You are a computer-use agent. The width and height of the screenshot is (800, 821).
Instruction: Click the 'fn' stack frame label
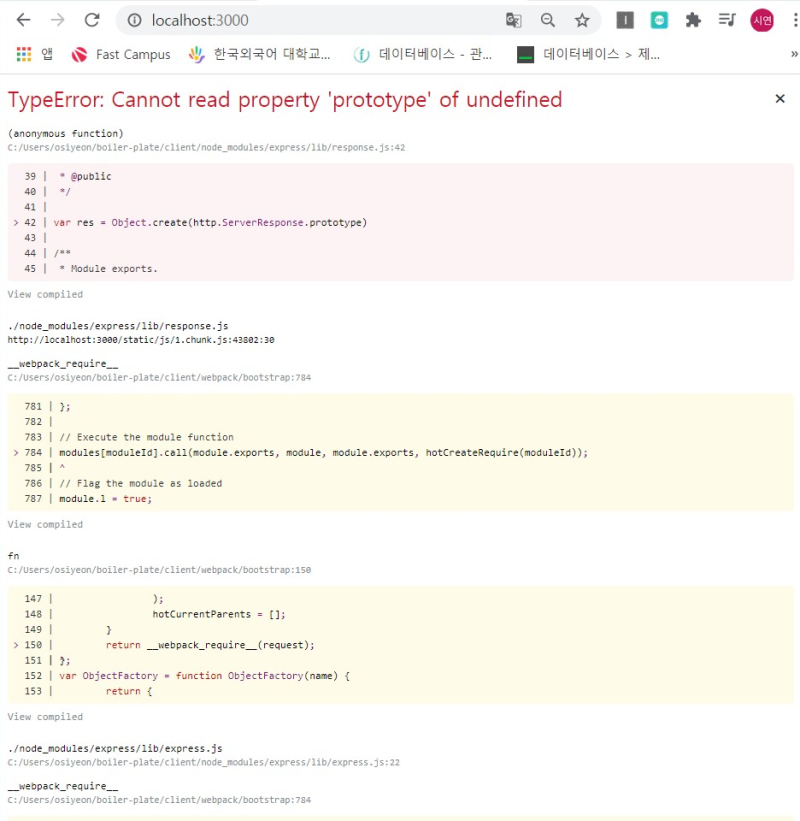point(13,556)
